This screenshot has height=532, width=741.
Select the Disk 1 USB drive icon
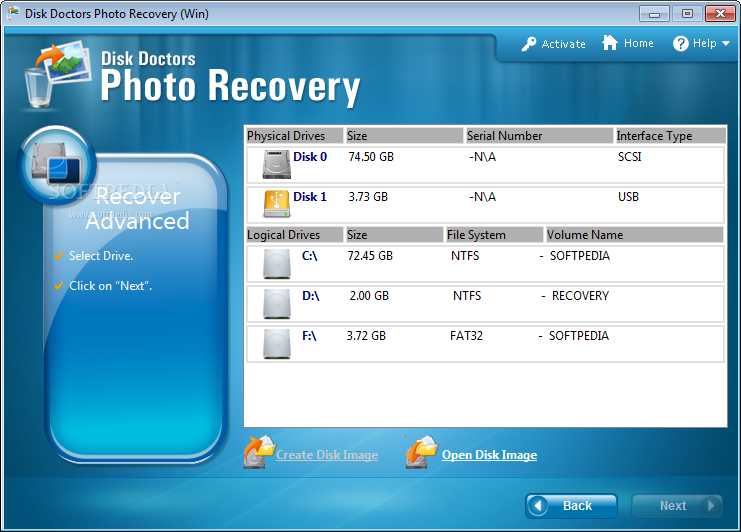coord(276,204)
